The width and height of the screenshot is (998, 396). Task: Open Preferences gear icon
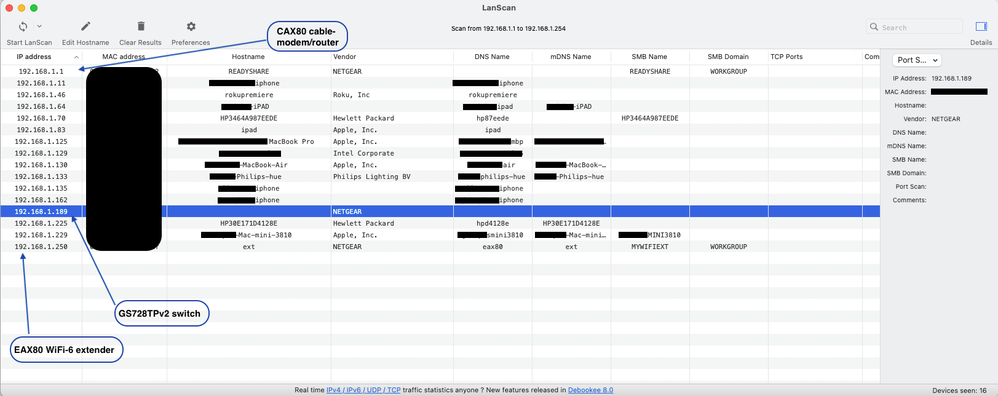point(190,27)
